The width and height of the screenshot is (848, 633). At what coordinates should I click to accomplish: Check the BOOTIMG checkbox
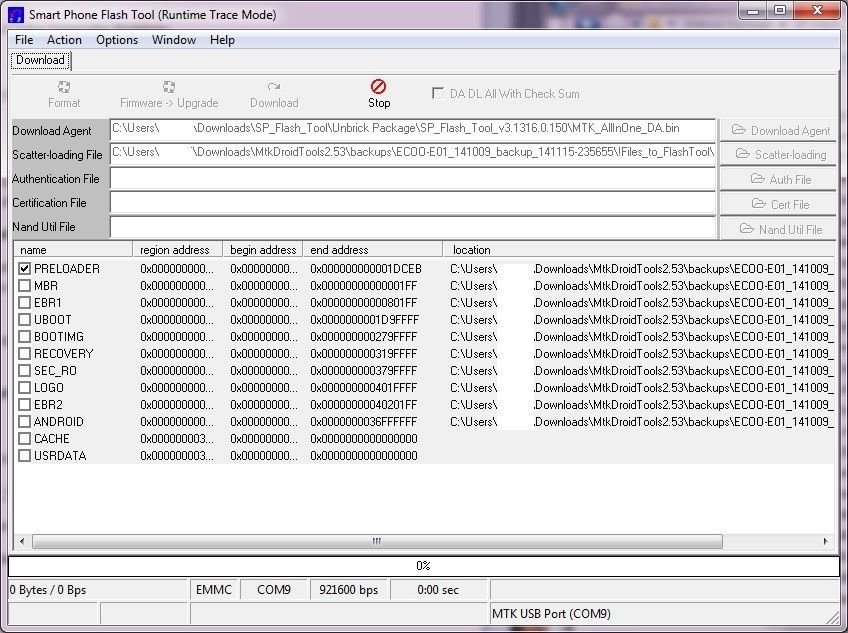[x=24, y=337]
